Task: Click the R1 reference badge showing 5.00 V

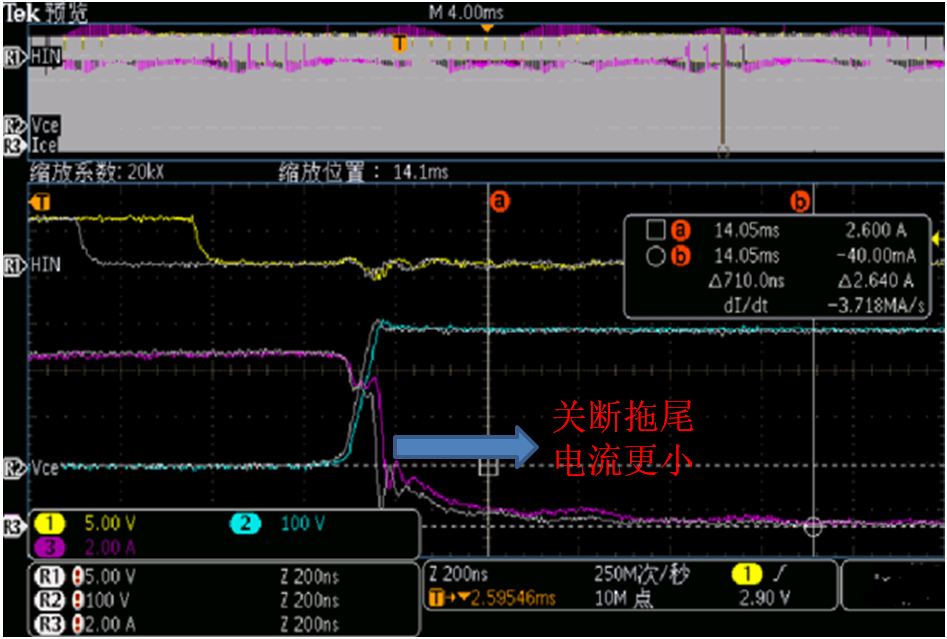Action: point(50,577)
